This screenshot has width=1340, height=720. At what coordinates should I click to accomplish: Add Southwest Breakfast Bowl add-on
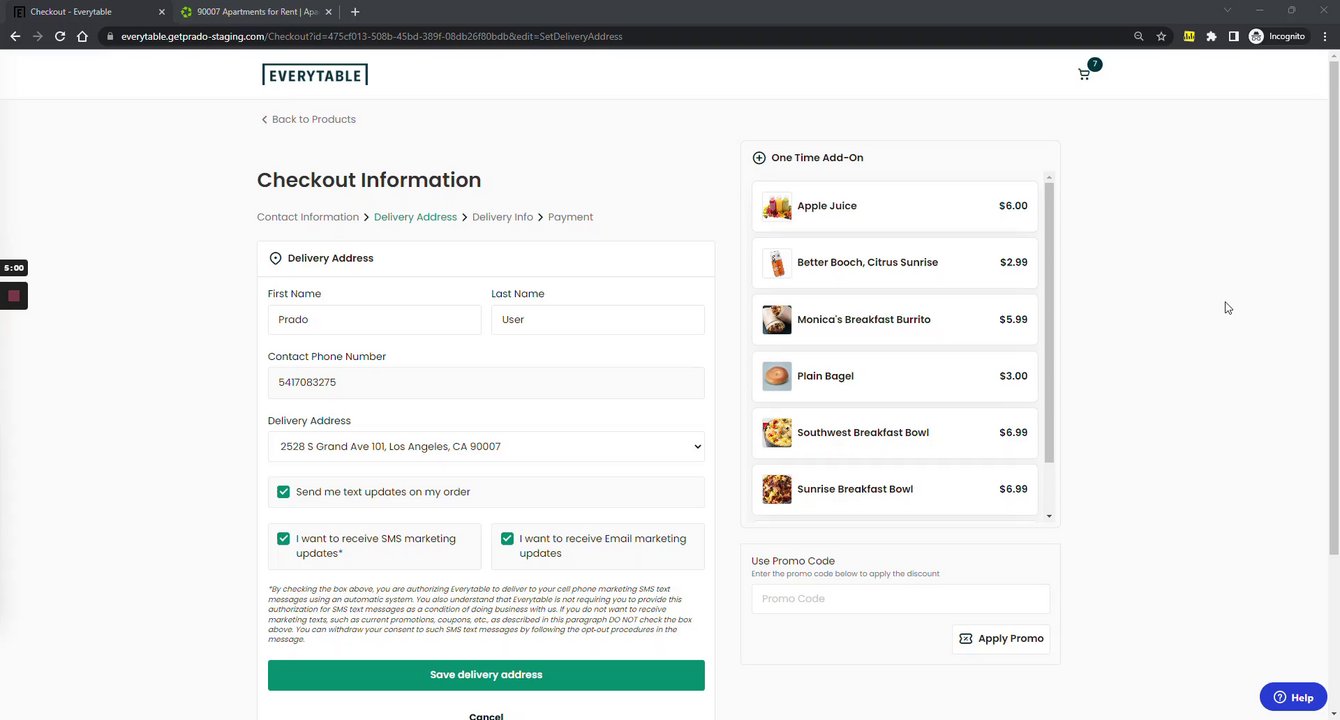click(895, 433)
